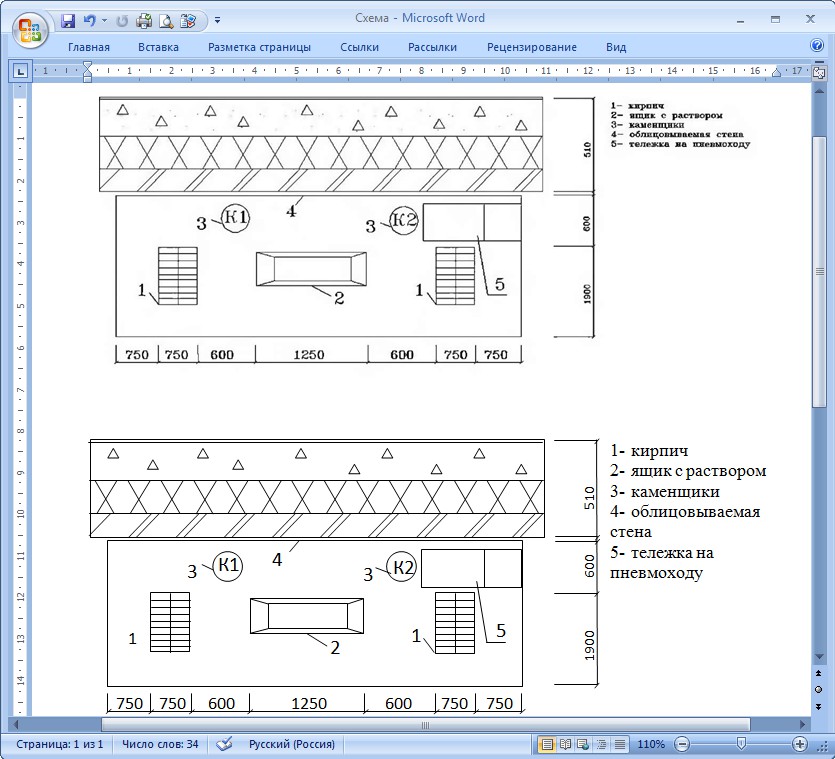Viewport: 835px width, 759px height.
Task: Click the right indent marker on the ruler
Action: pyautogui.click(x=776, y=73)
